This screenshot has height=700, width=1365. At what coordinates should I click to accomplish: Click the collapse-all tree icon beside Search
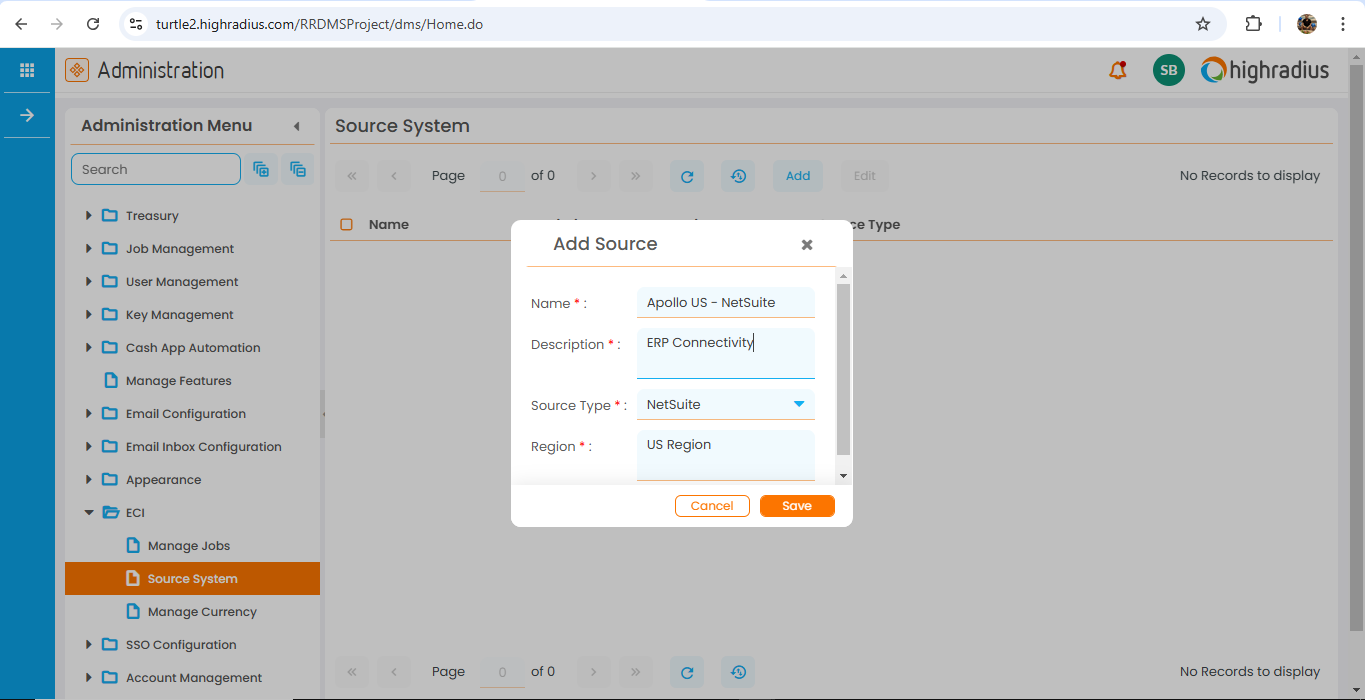pyautogui.click(x=298, y=170)
